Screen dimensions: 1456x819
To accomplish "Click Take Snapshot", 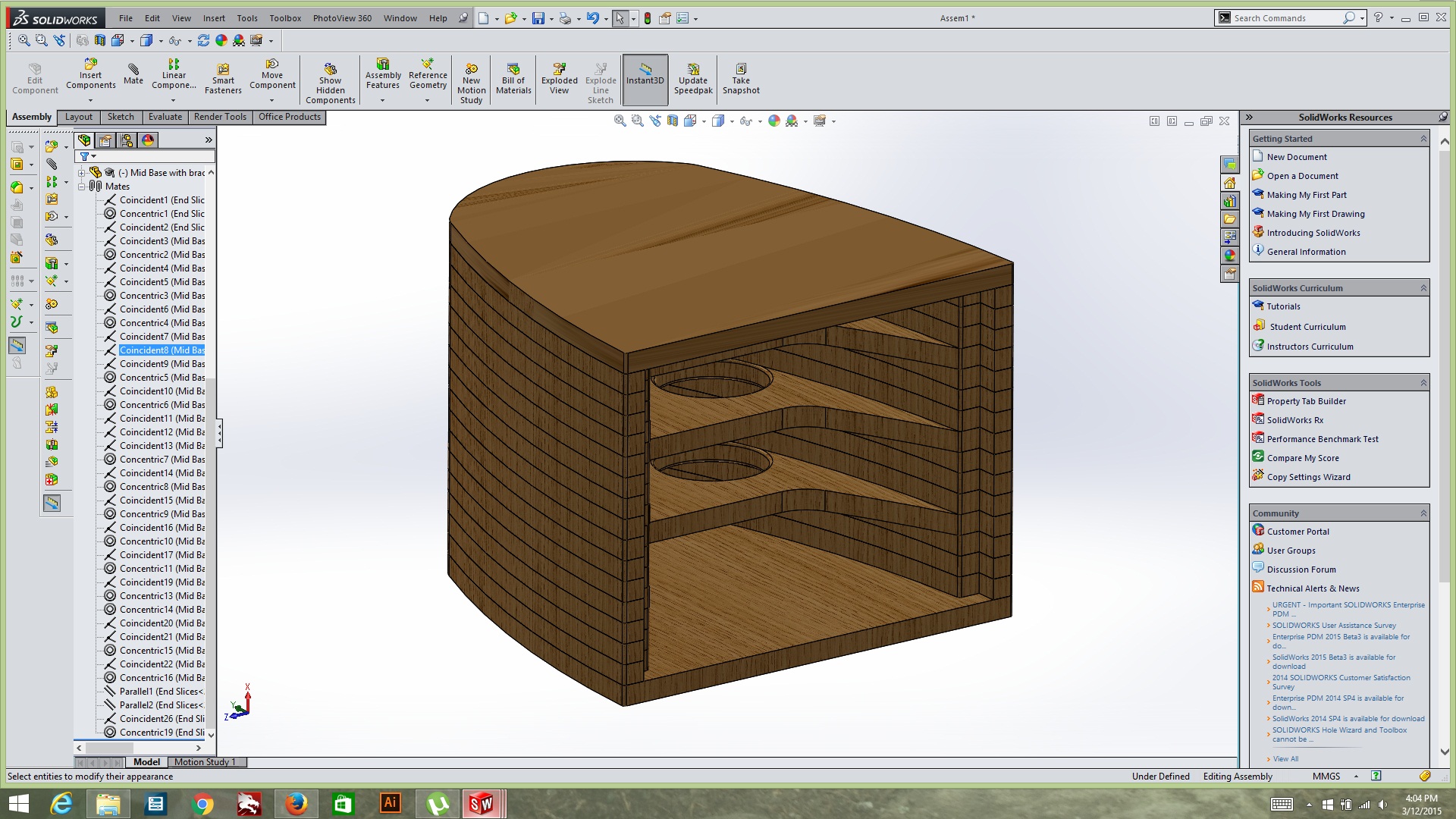I will 741,79.
